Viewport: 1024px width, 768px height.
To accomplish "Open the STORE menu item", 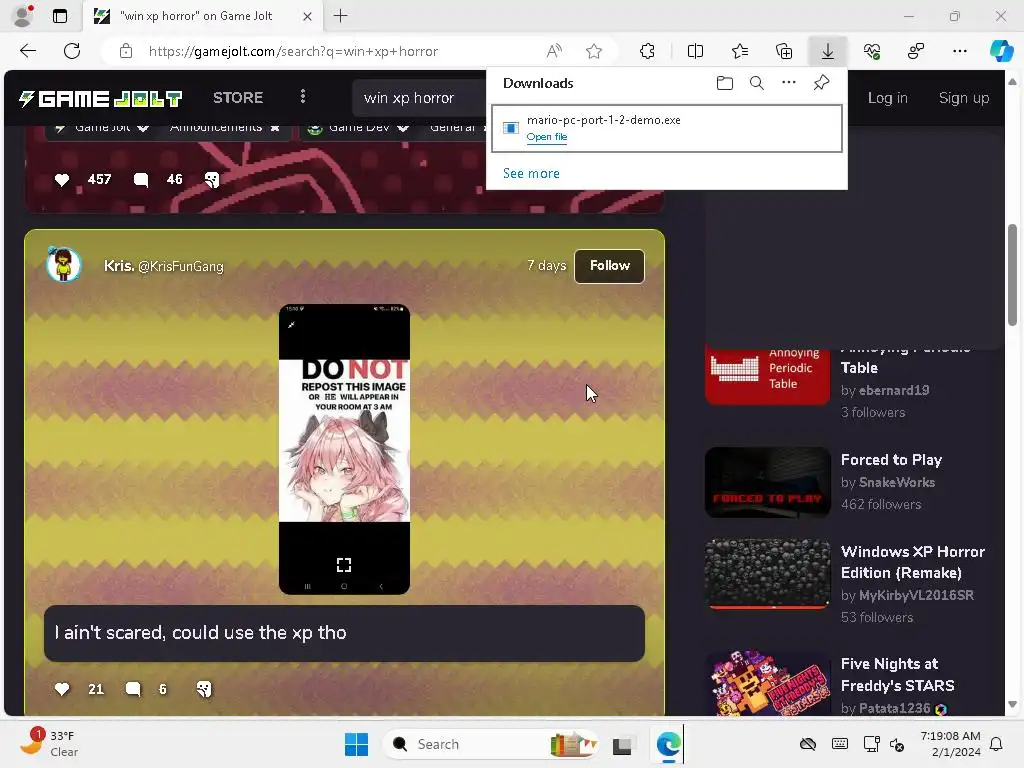I will tap(238, 98).
